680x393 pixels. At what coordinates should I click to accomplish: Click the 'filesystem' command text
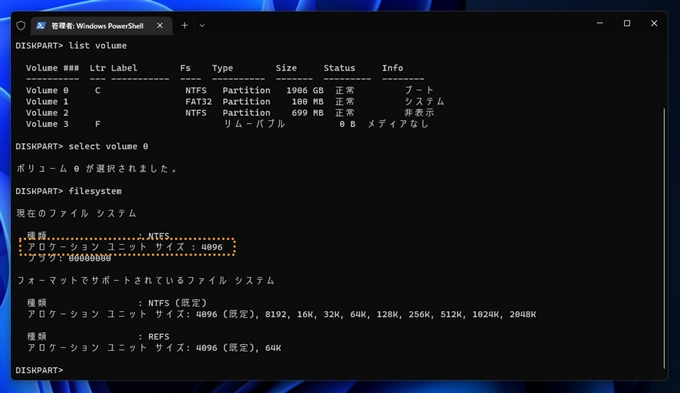click(x=95, y=191)
